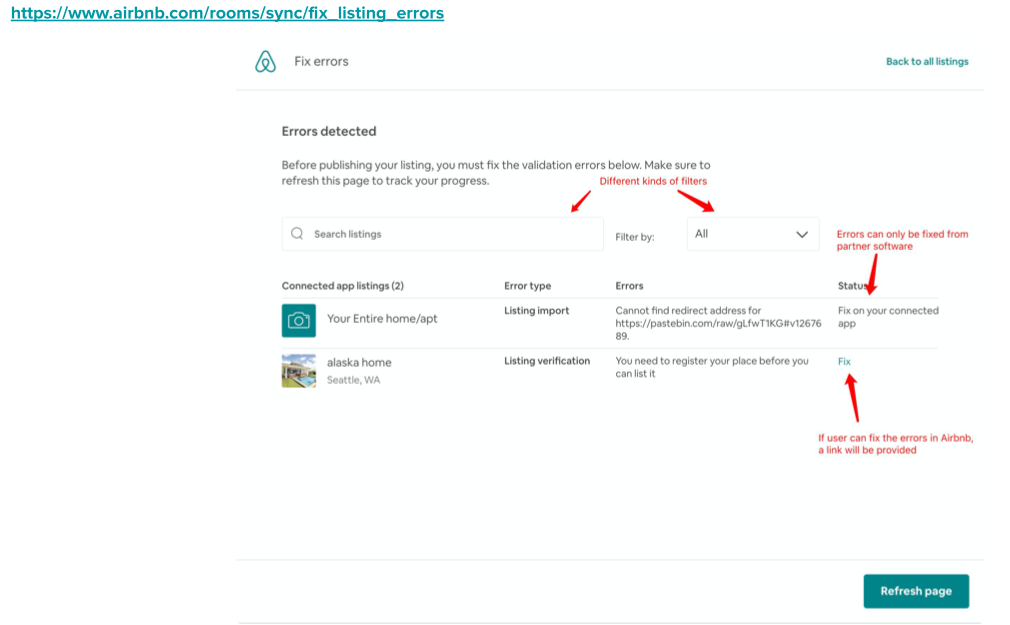Click the magnifying glass search icon
The image size is (1010, 625).
(x=297, y=234)
